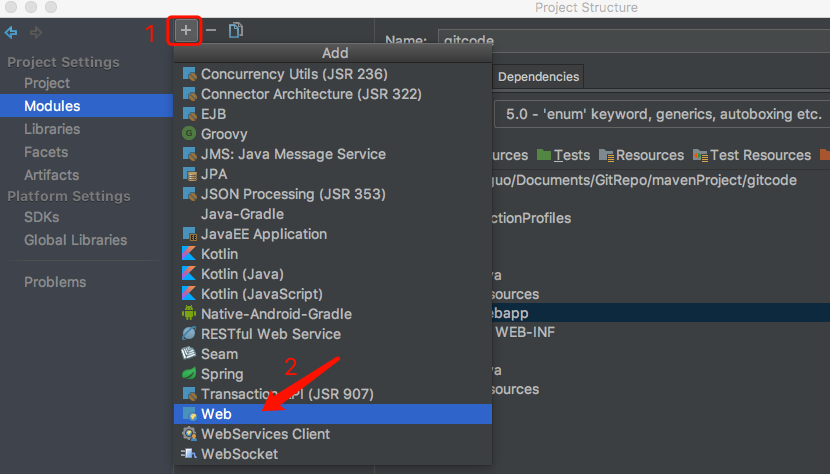Image resolution: width=830 pixels, height=474 pixels.
Task: Select Modules in the sidebar
Action: (x=86, y=106)
